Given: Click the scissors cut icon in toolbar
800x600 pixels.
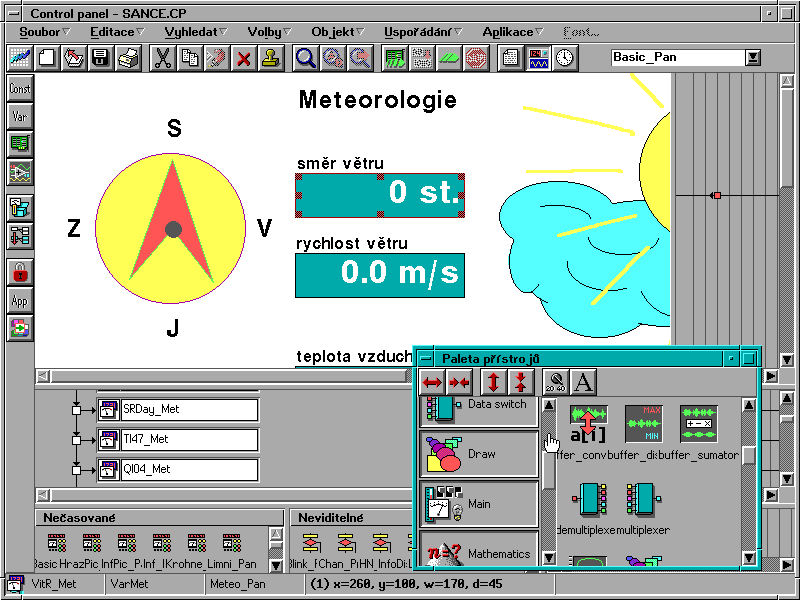Looking at the screenshot, I should [162, 58].
